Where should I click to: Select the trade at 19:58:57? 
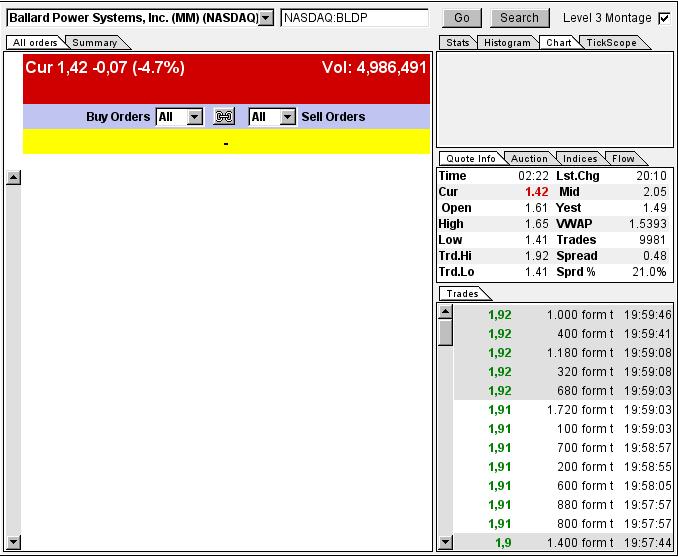pos(563,448)
